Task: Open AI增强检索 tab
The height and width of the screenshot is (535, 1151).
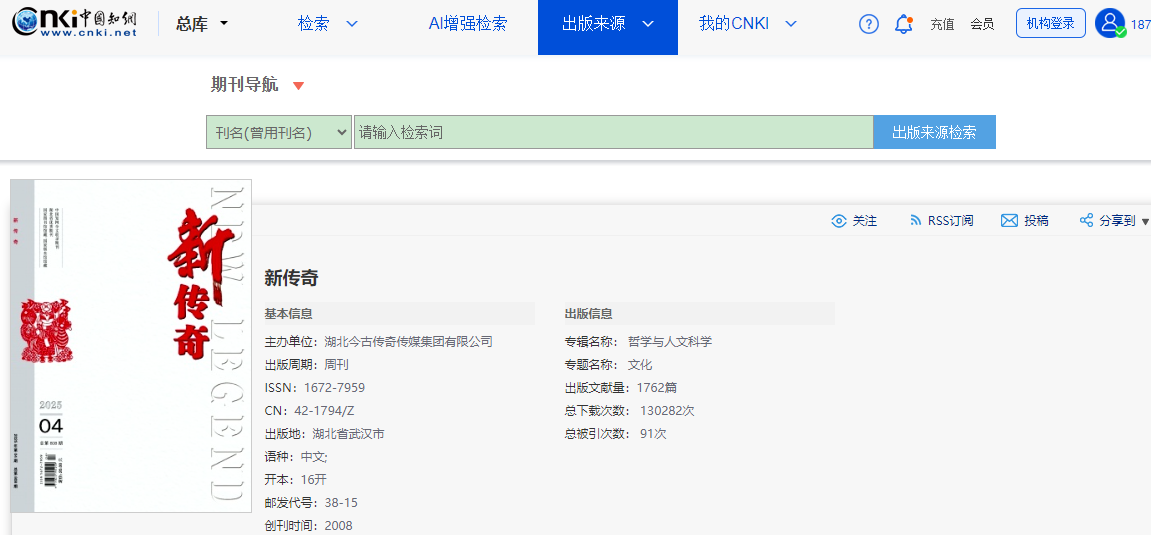Action: click(468, 23)
